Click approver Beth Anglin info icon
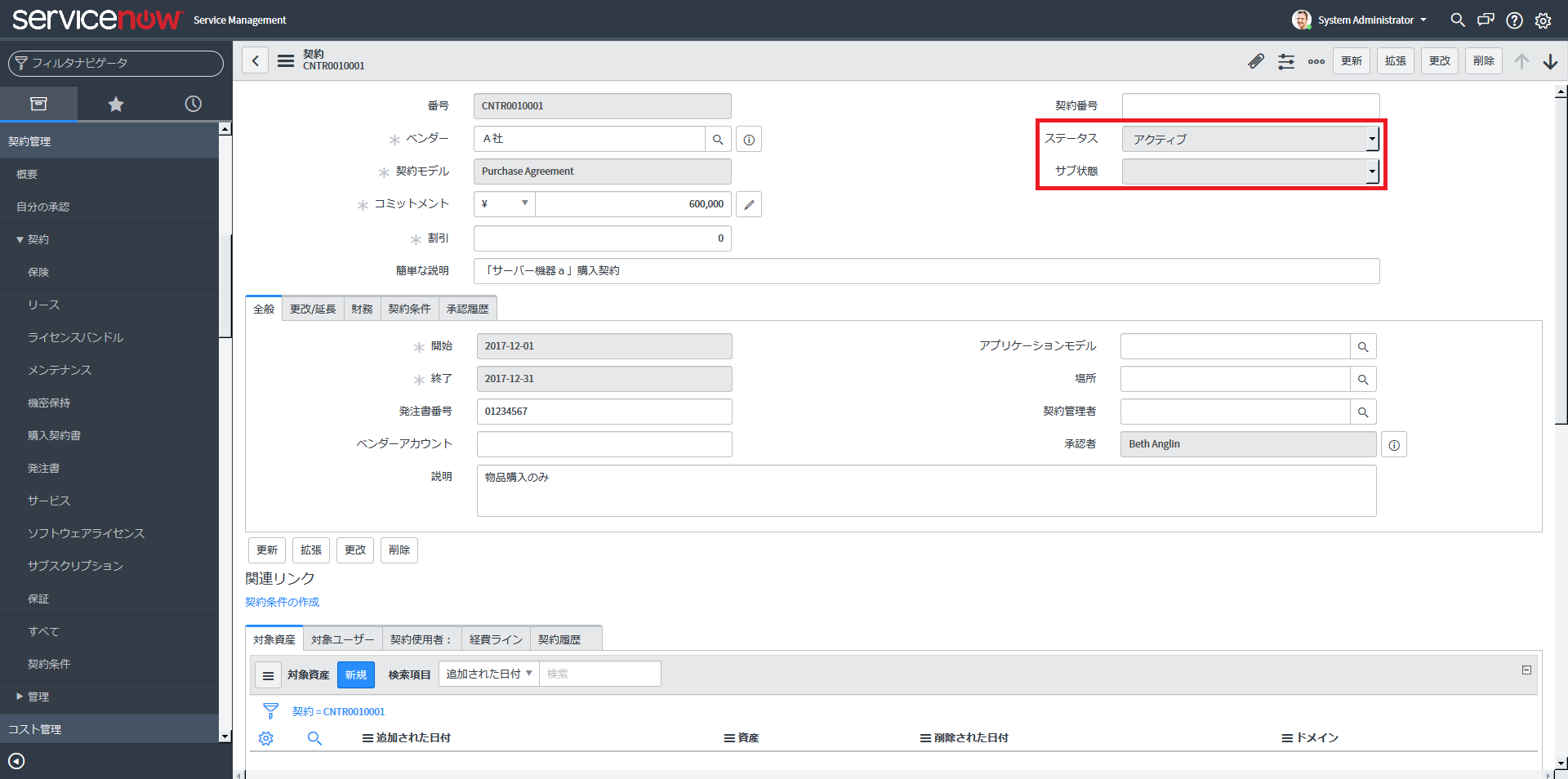Image resolution: width=1568 pixels, height=779 pixels. [x=1394, y=445]
